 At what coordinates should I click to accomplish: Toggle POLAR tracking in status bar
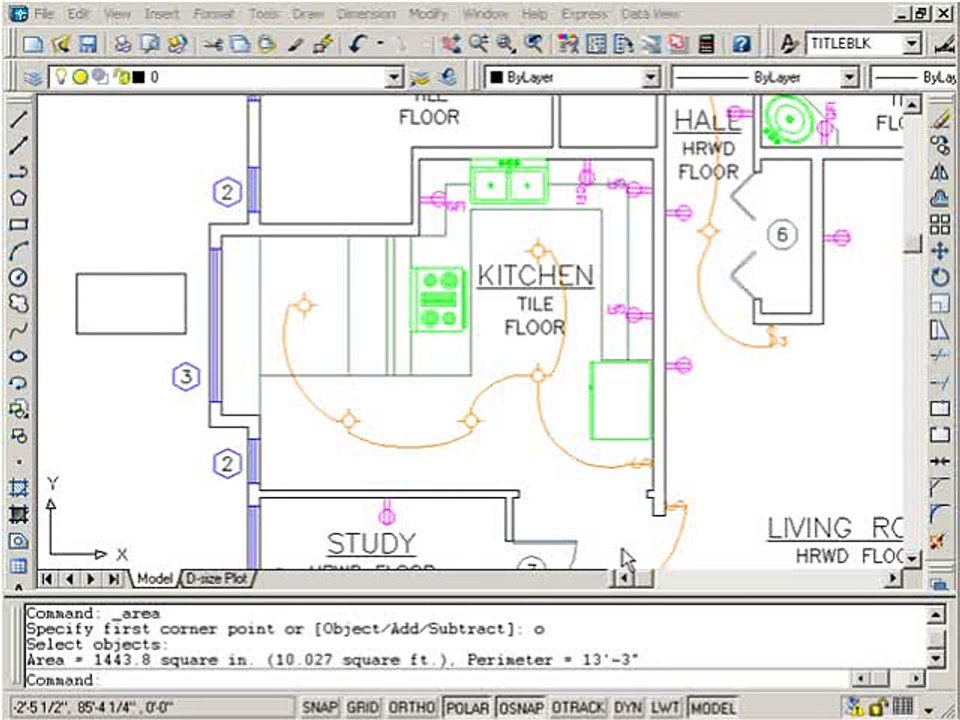tap(467, 708)
